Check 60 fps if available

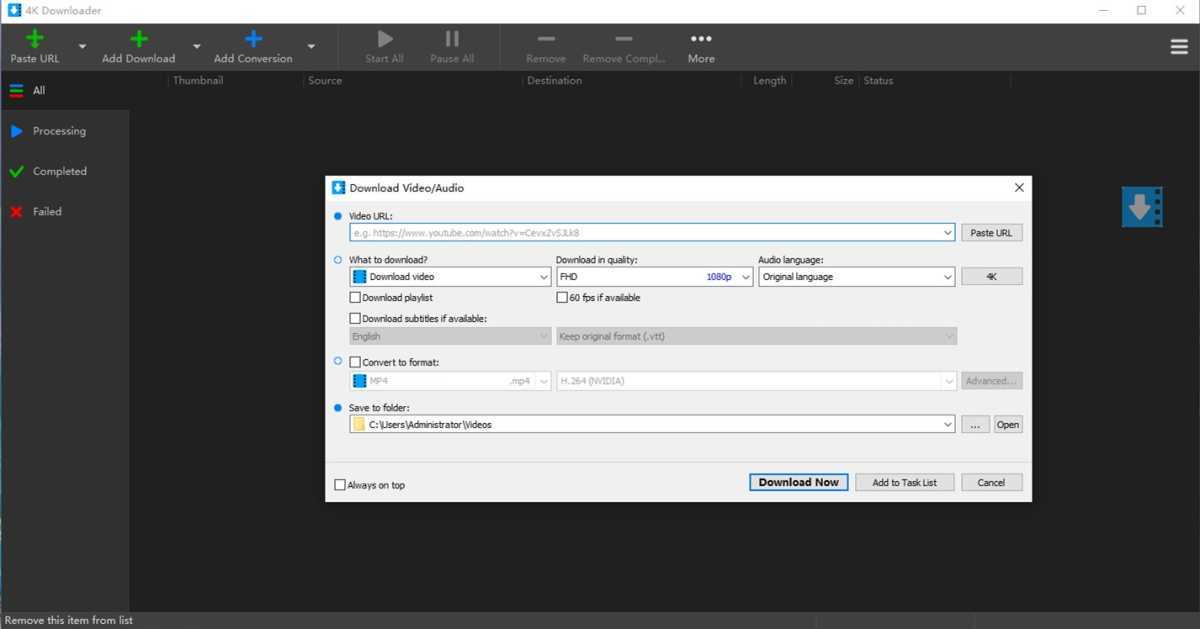[563, 297]
